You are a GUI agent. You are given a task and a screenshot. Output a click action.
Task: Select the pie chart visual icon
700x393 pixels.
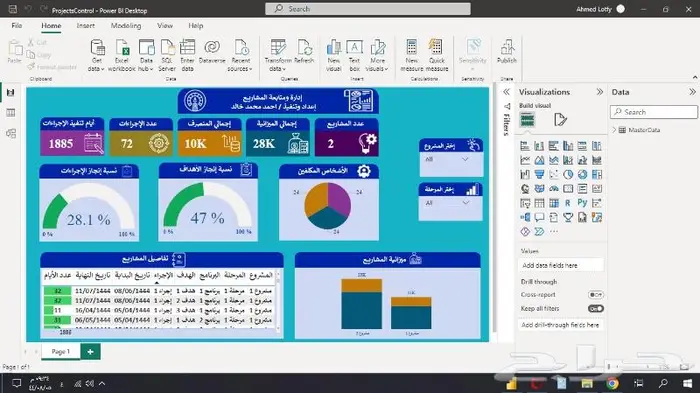click(x=568, y=175)
